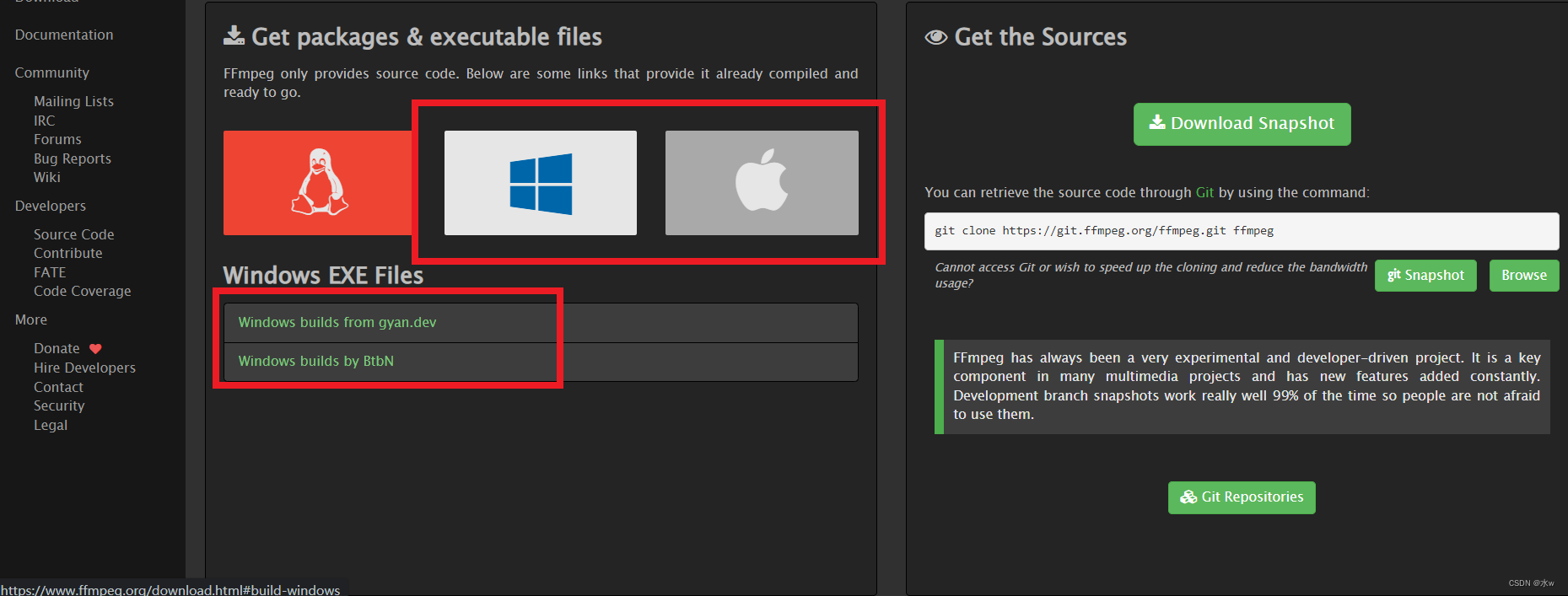Go to Source Code page
This screenshot has height=596, width=1568.
[73, 234]
